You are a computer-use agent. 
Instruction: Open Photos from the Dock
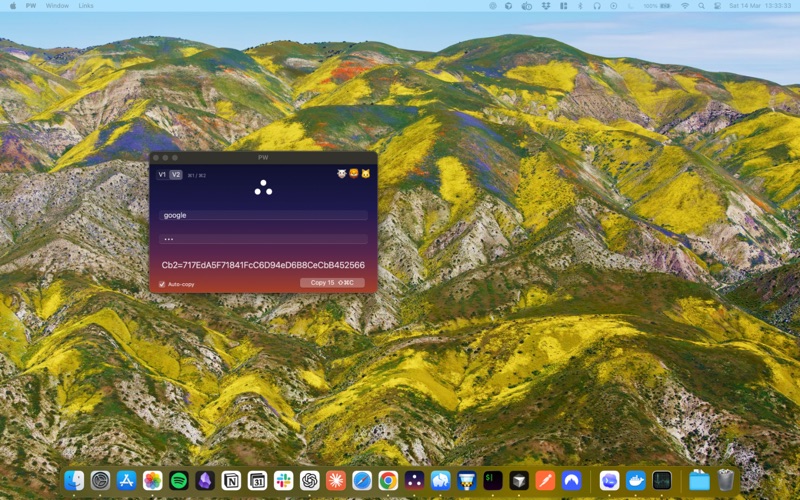153,481
